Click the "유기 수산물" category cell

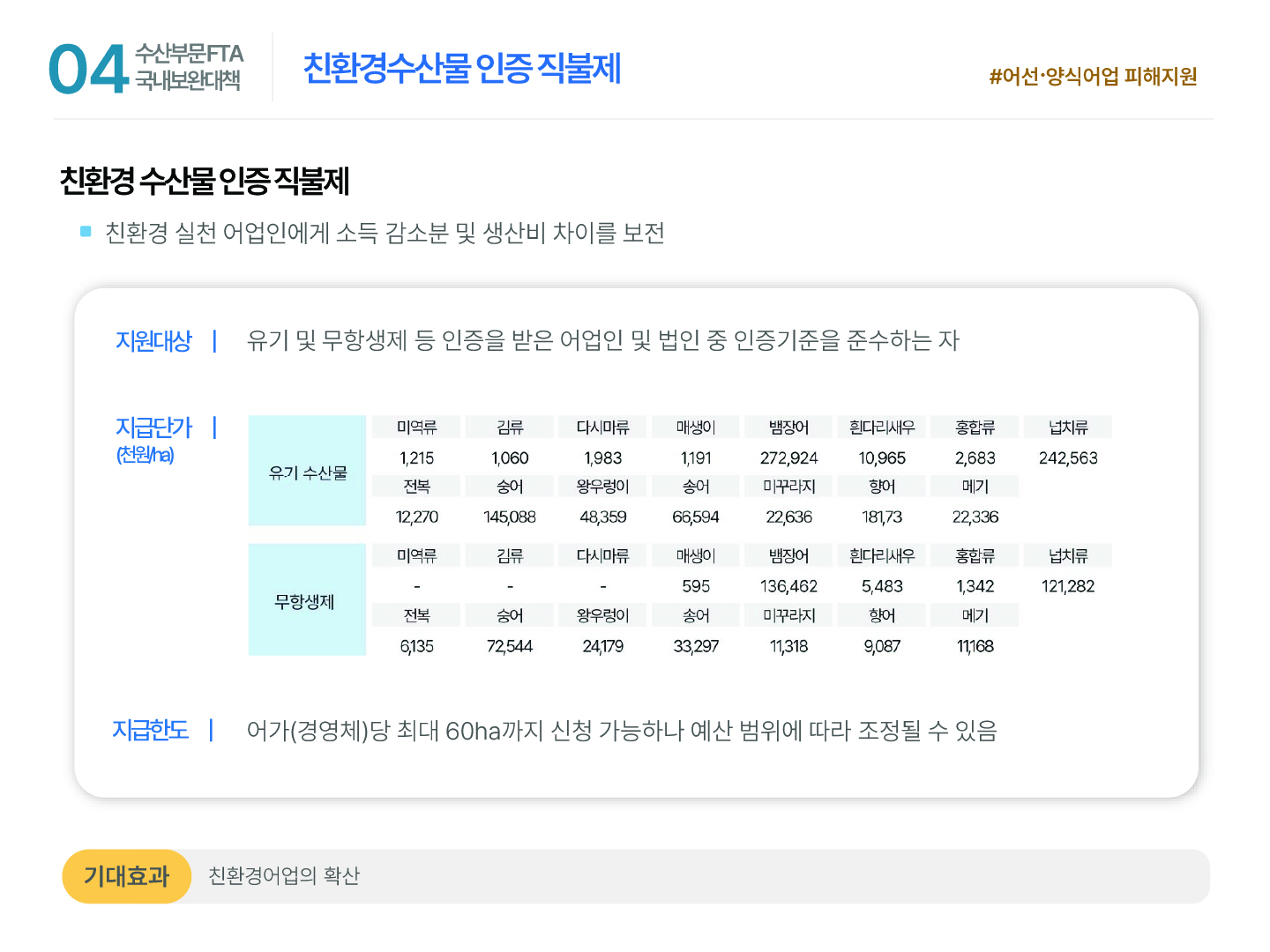tap(307, 471)
